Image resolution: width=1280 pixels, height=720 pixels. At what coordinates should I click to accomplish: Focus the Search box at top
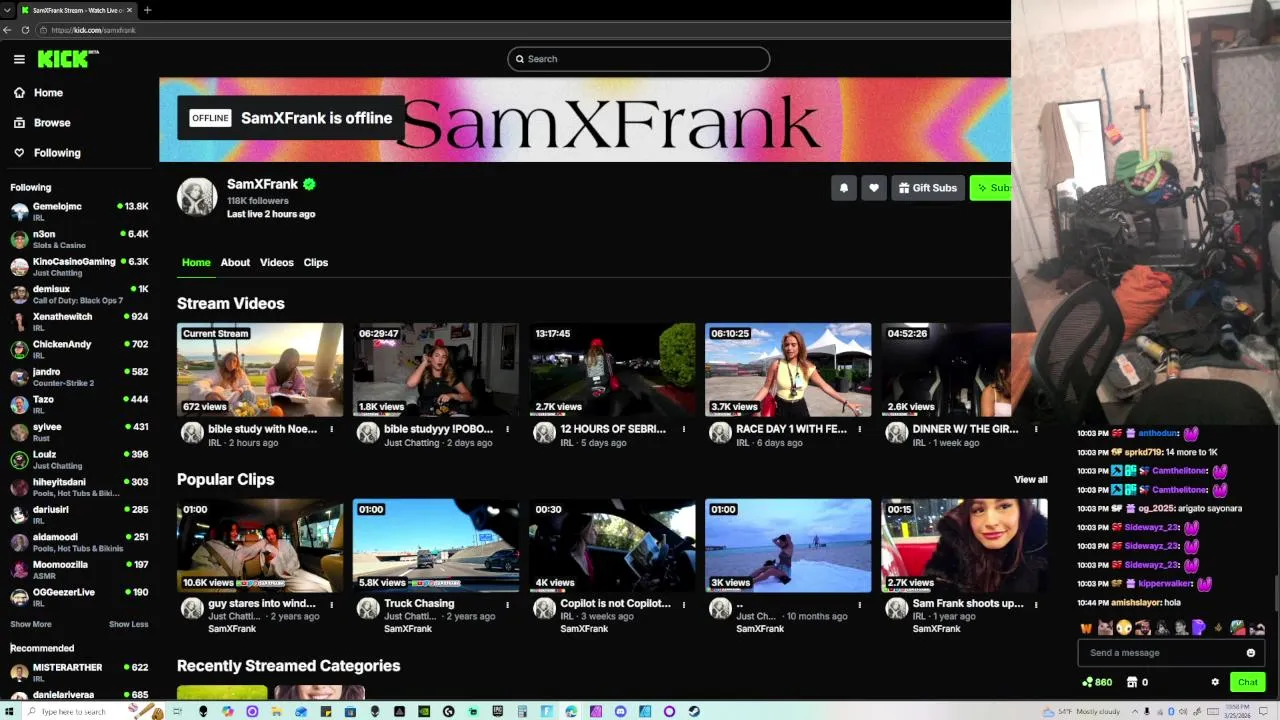click(x=638, y=59)
